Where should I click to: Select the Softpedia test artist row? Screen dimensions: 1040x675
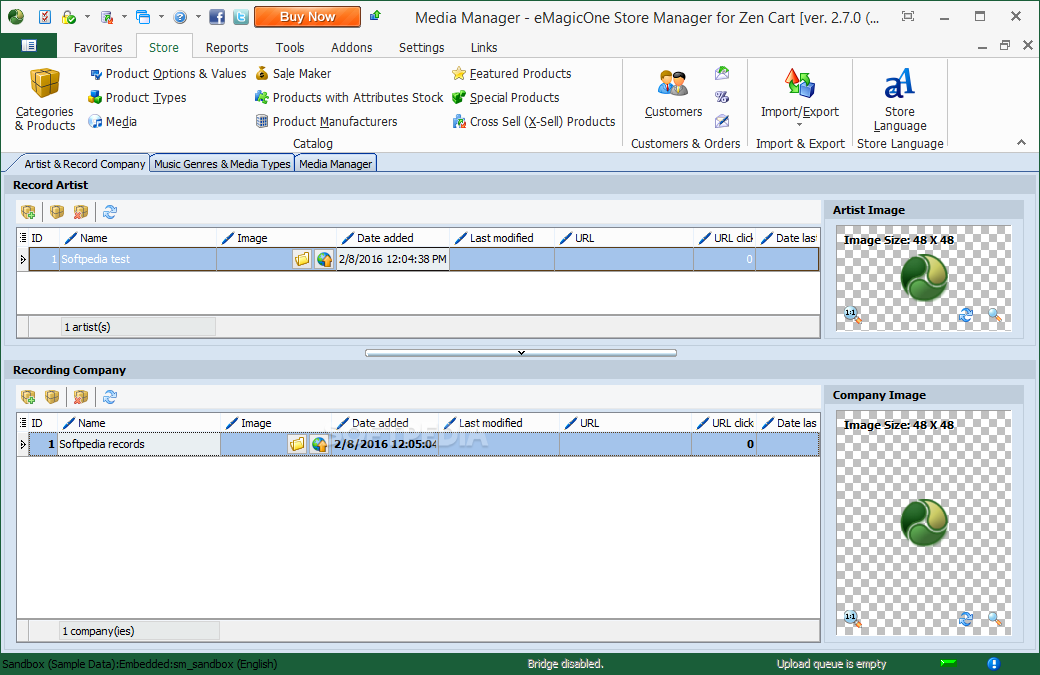(423, 259)
